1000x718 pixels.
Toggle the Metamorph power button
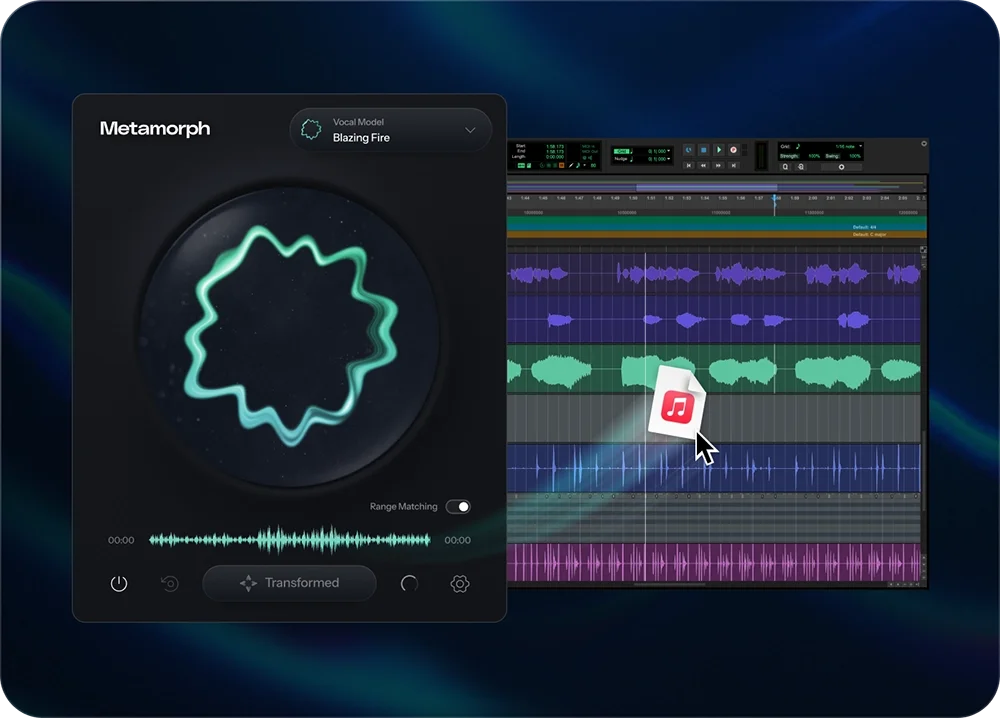[119, 583]
